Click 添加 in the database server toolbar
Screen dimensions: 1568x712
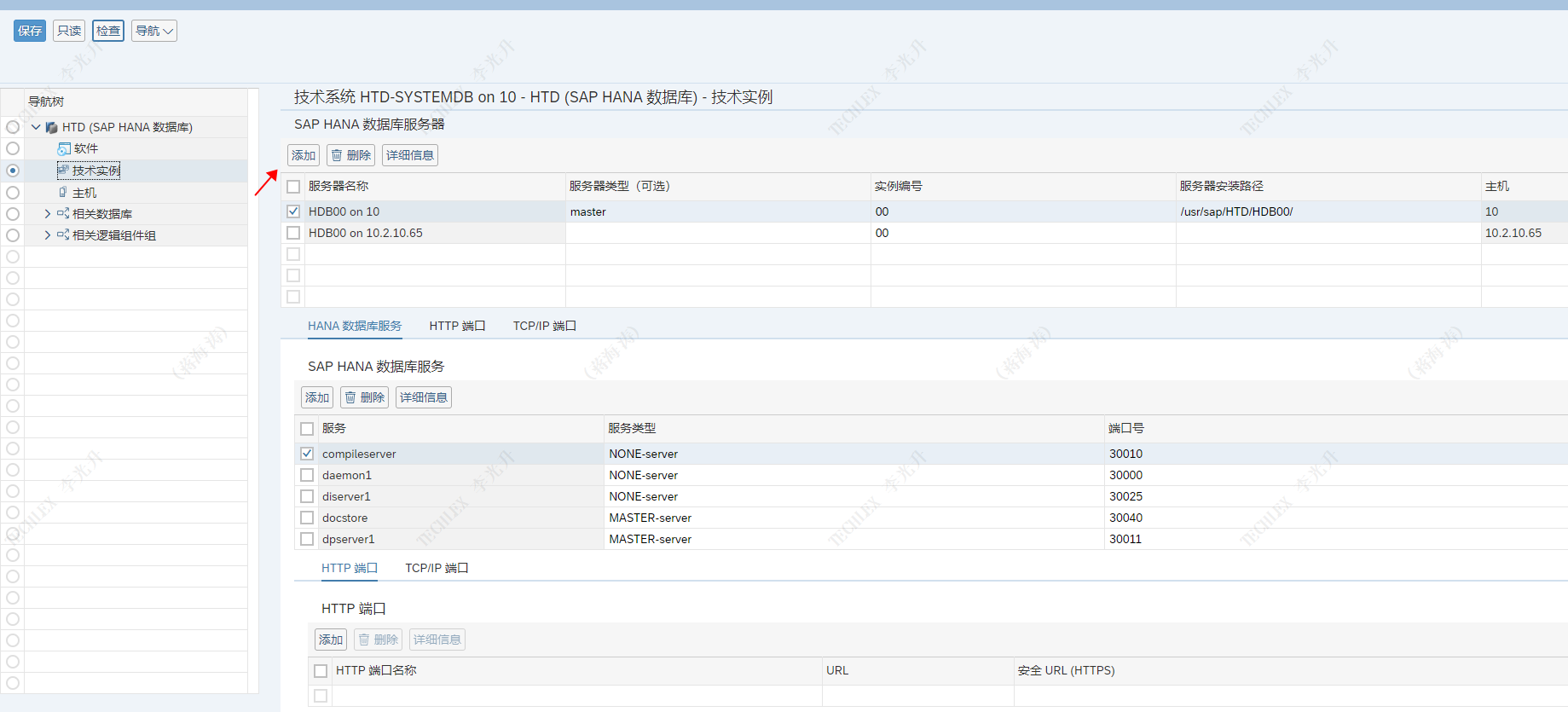(304, 155)
